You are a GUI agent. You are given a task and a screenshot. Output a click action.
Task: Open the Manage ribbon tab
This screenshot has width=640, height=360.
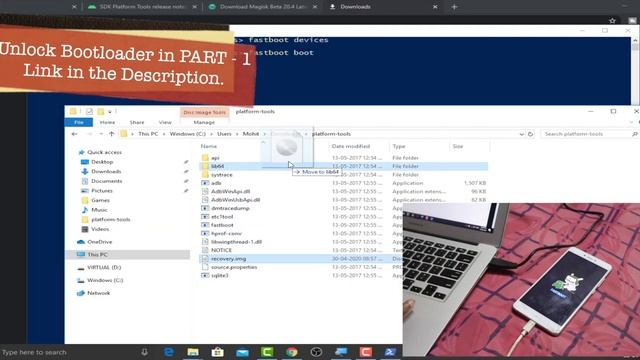tap(204, 122)
